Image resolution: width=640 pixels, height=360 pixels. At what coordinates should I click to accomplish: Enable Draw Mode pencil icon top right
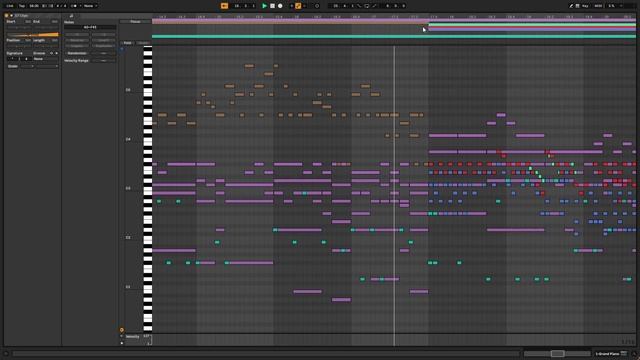coord(571,6)
